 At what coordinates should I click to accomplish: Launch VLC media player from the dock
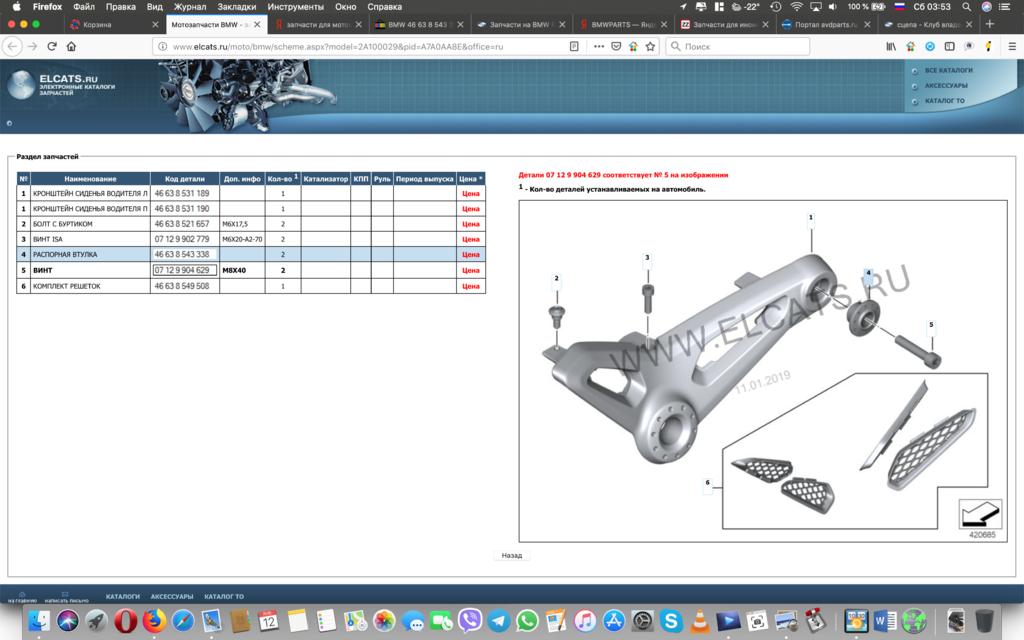point(702,621)
